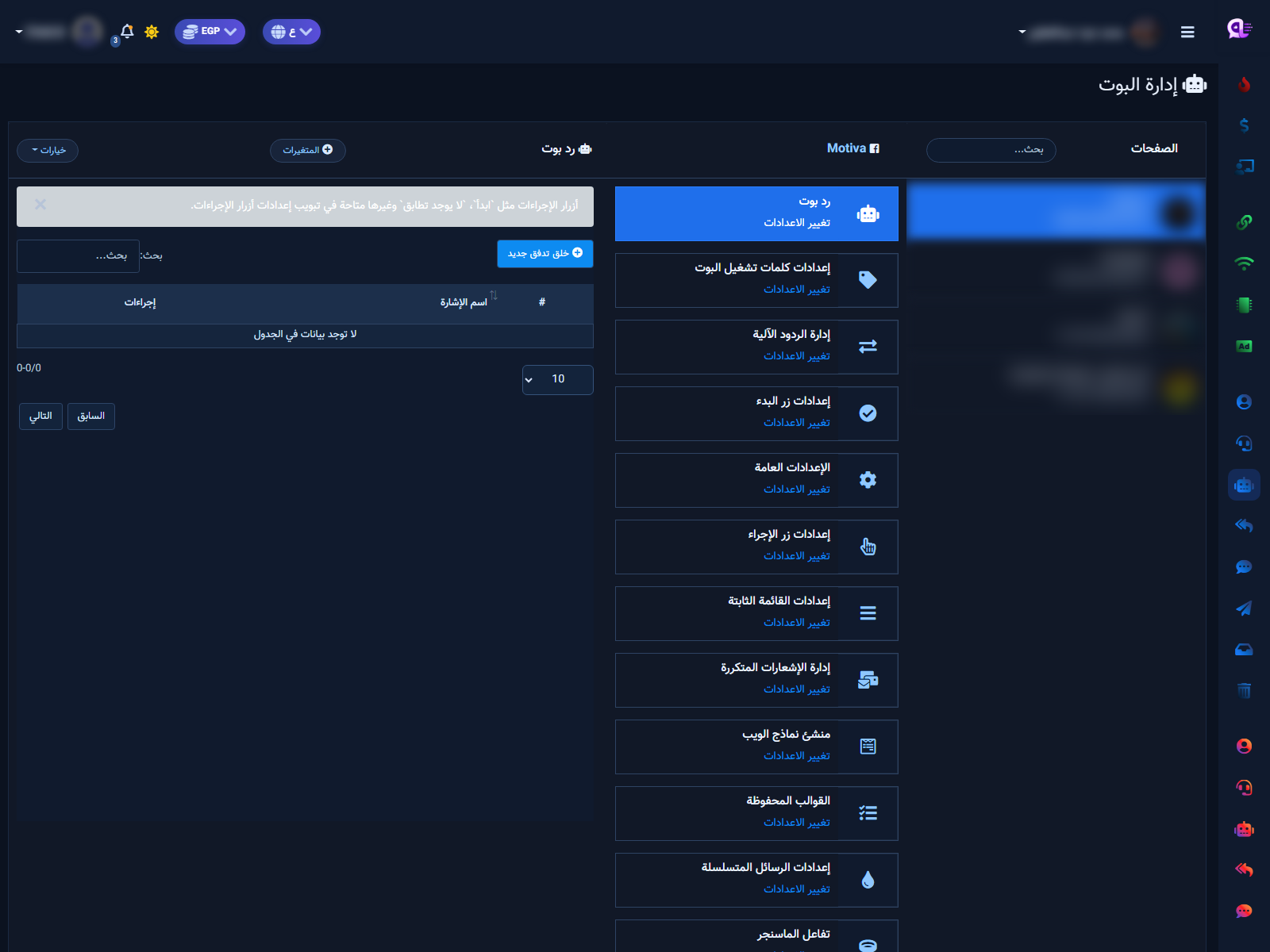The width and height of the screenshot is (1270, 952).
Task: Expand the blurred profile dropdown near the hamburger
Action: [1087, 32]
